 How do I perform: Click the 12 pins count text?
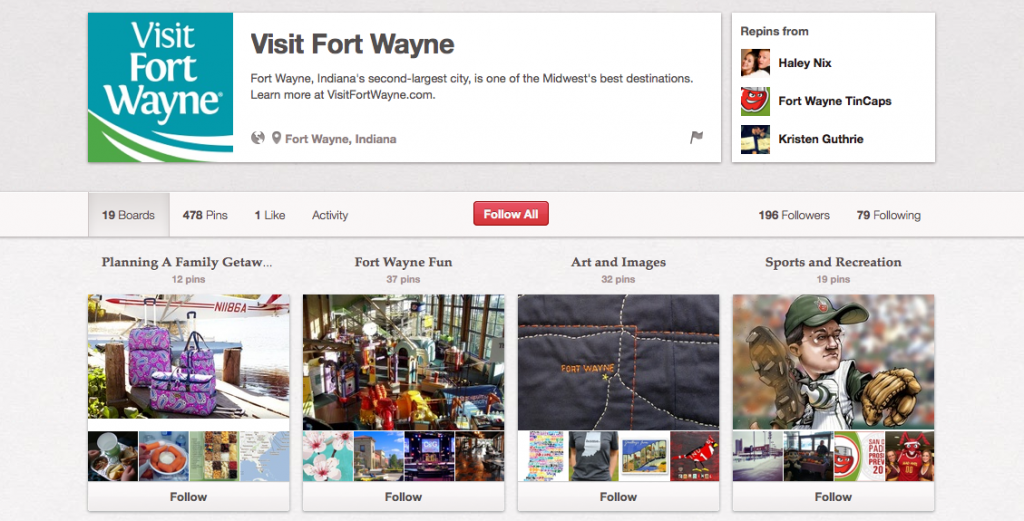pos(188,279)
